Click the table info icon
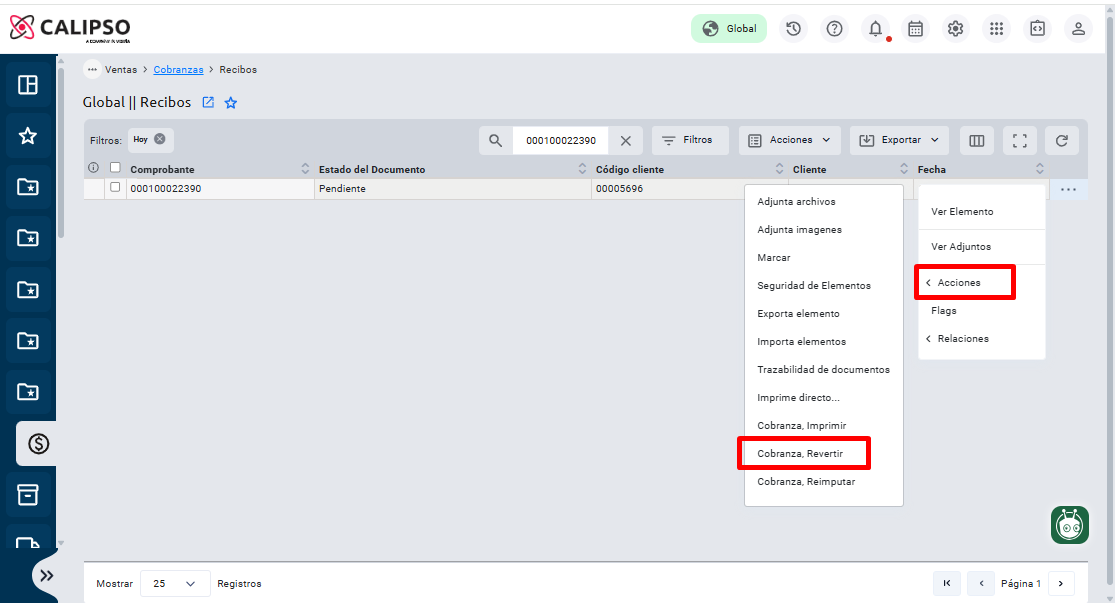The height and width of the screenshot is (603, 1115). 93,168
